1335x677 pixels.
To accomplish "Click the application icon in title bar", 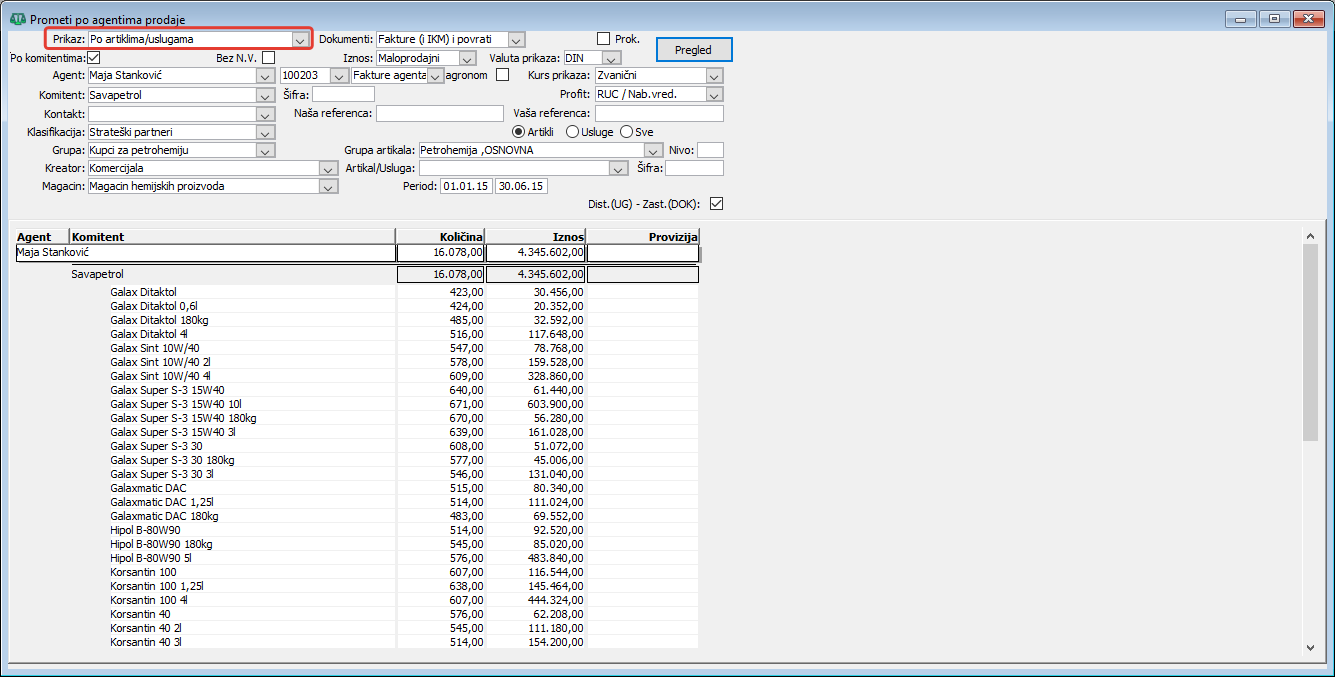I will pos(17,19).
